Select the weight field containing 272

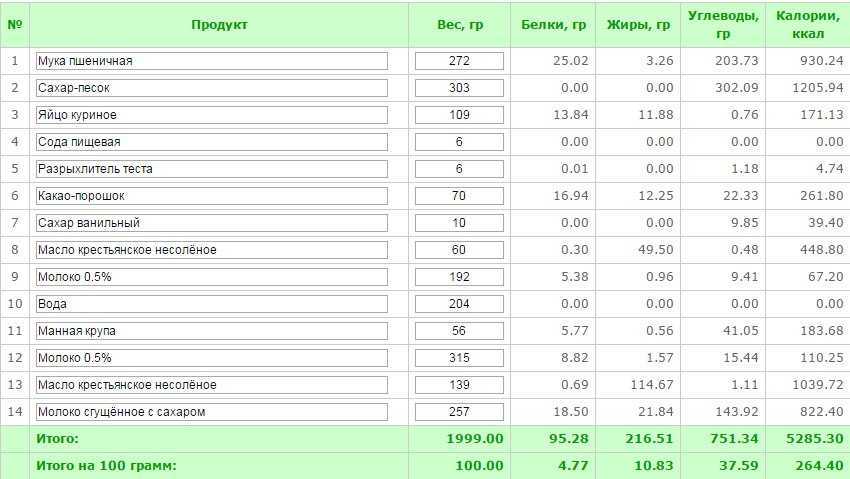pyautogui.click(x=459, y=61)
